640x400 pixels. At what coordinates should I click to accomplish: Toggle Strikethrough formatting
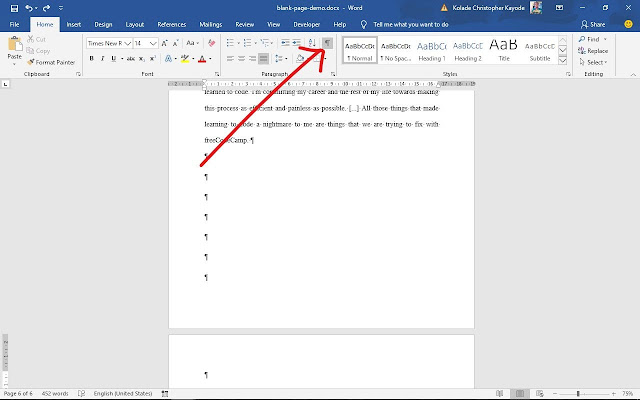click(131, 58)
